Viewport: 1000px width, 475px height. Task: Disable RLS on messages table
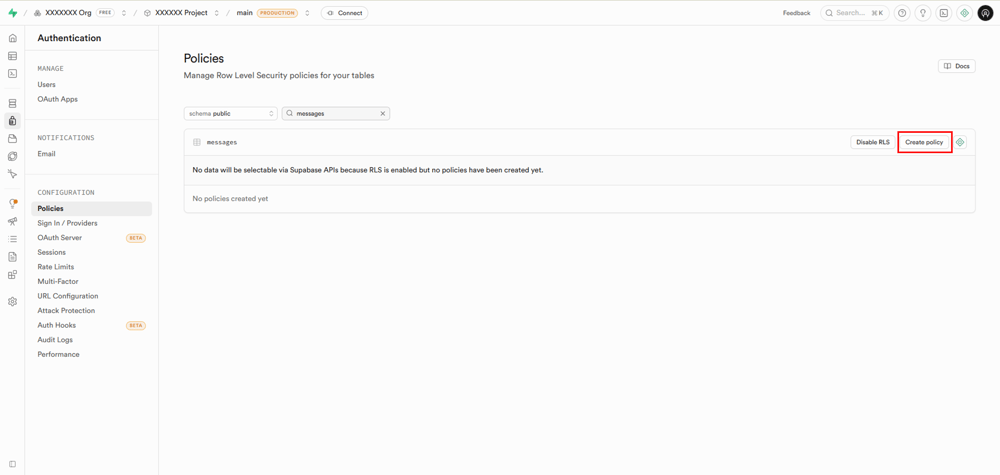[872, 142]
